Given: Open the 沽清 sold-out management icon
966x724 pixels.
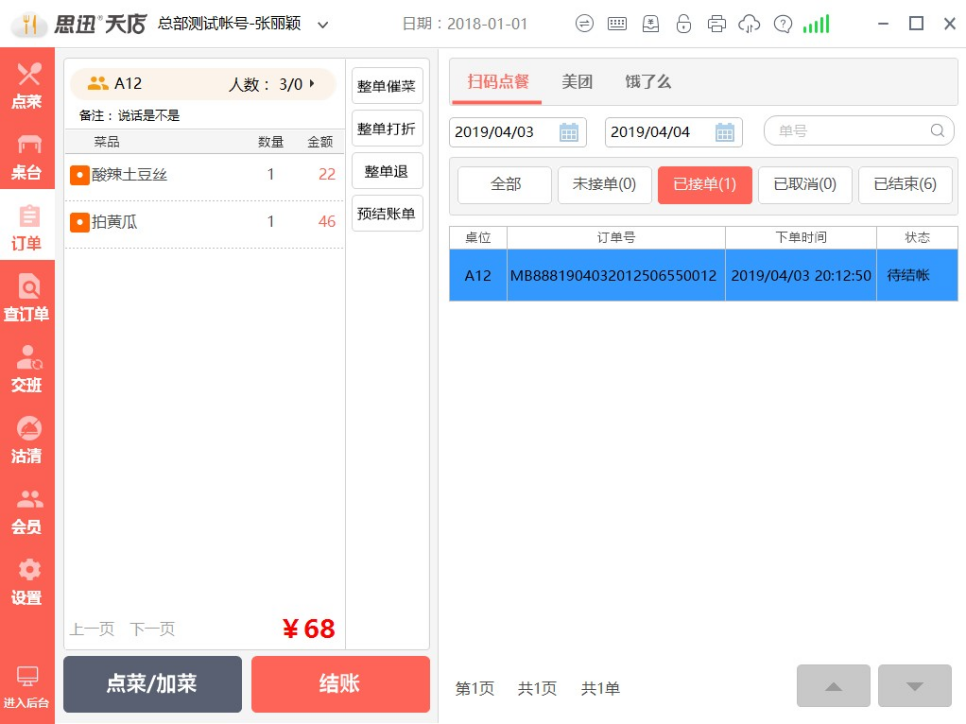Looking at the screenshot, I should point(27,439).
